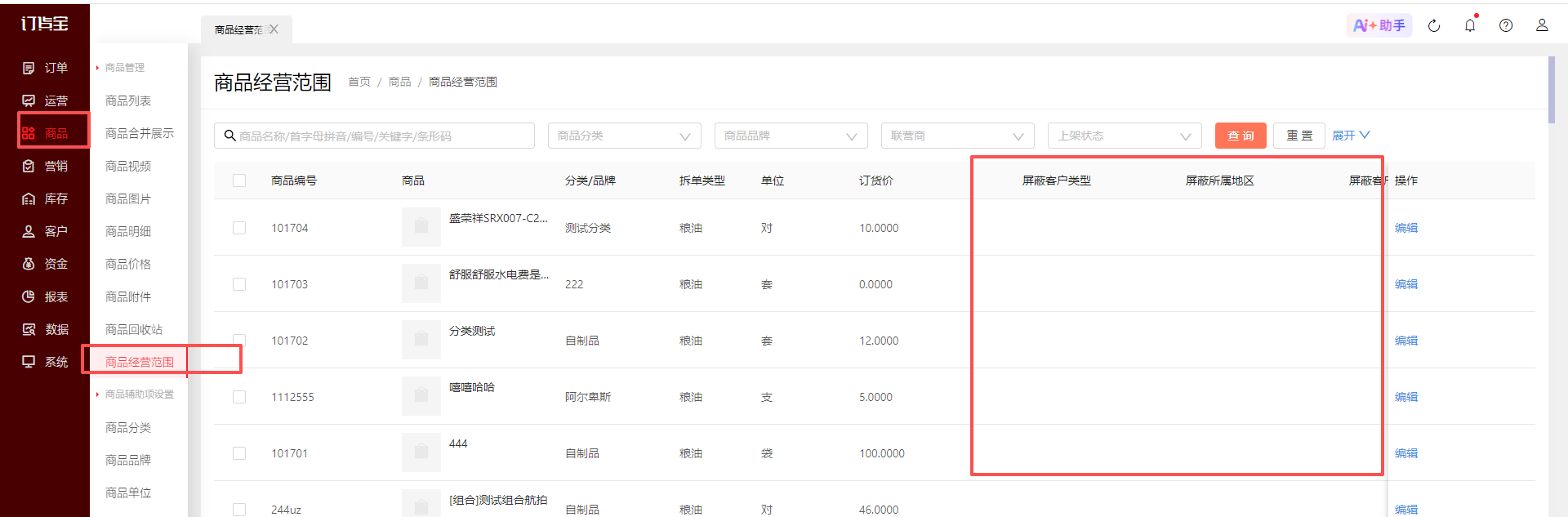Open the user account icon
Screen dimensions: 1568x517
(1542, 25)
